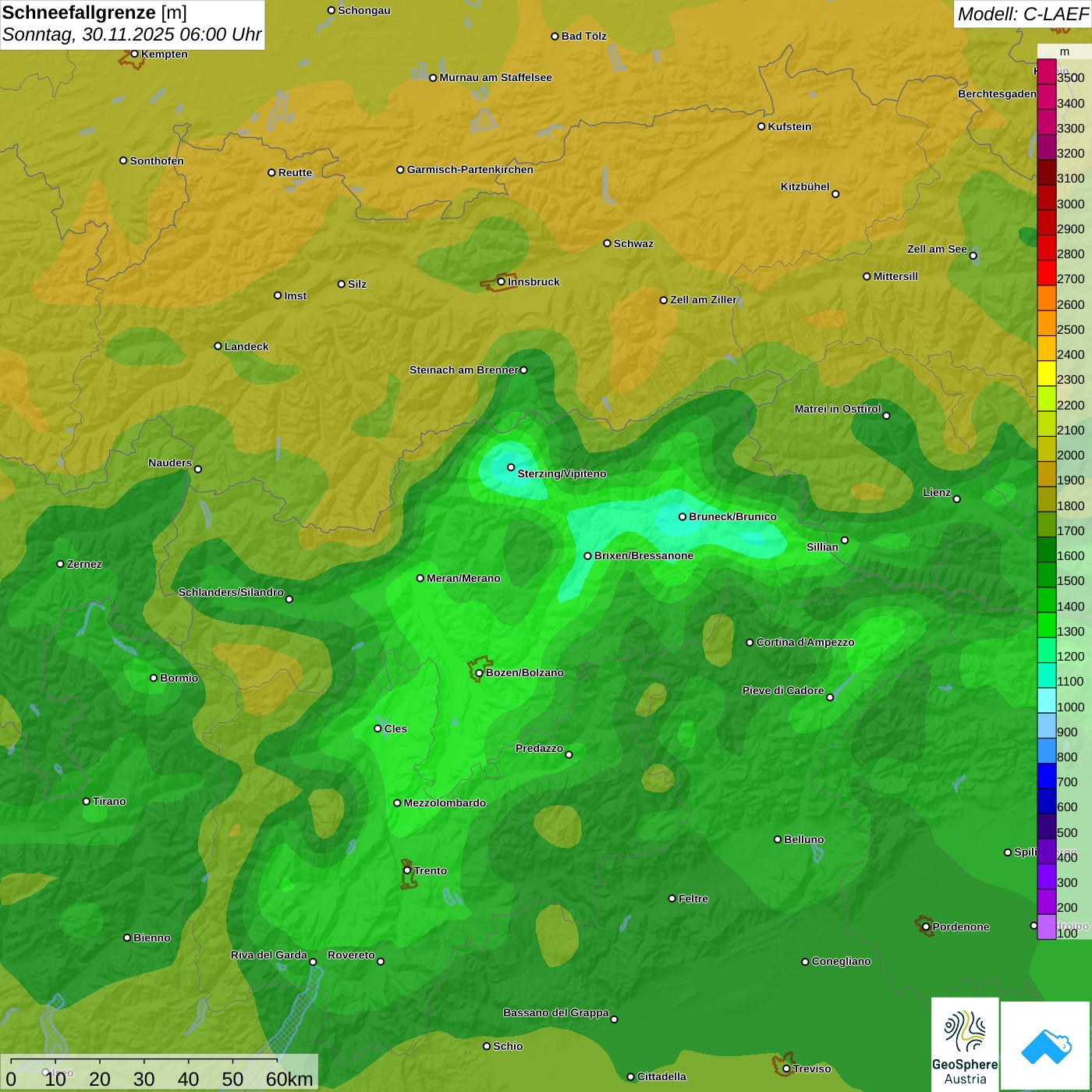Click the Kempten city marker dot

[134, 54]
